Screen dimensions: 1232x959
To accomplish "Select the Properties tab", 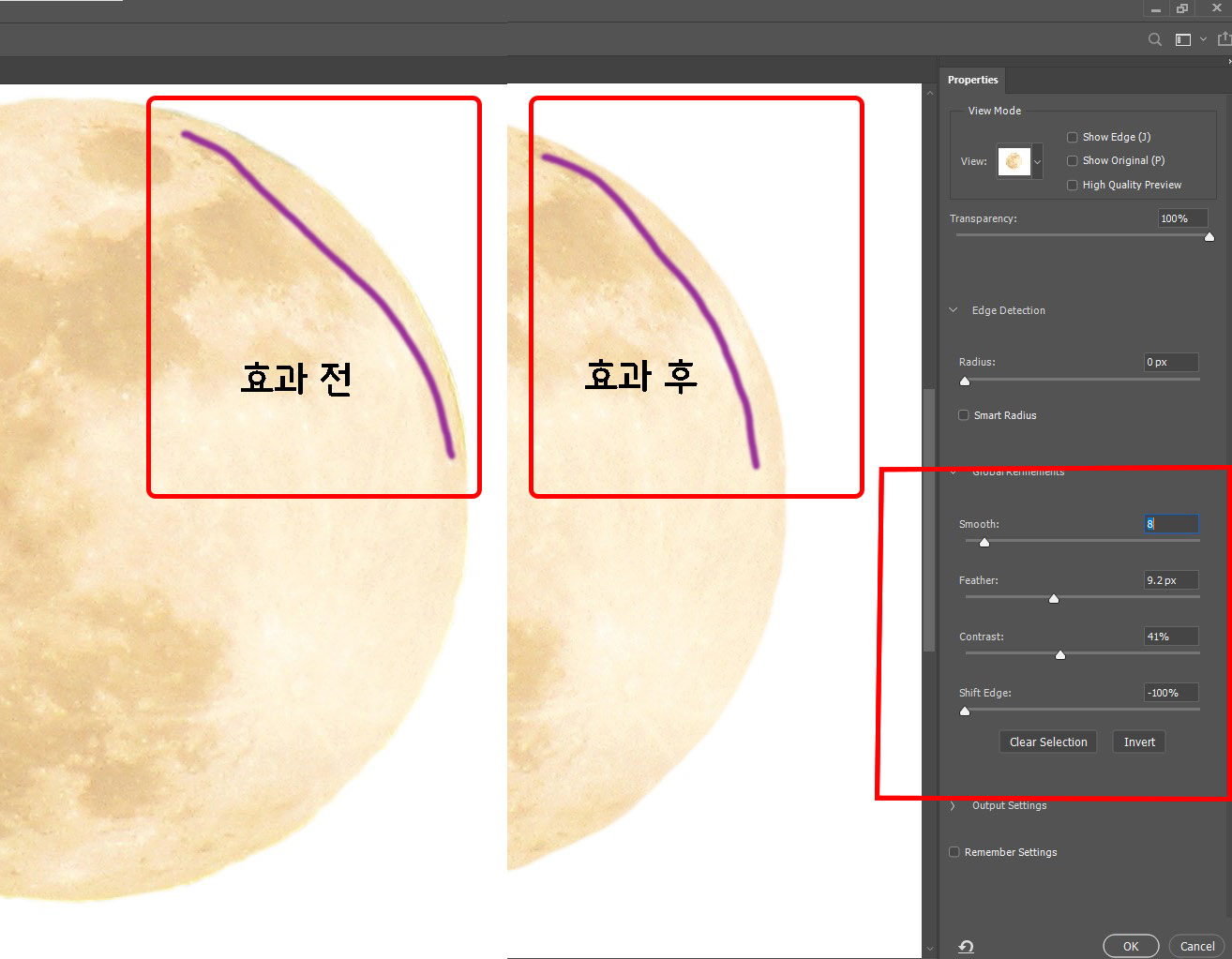I will (x=972, y=80).
